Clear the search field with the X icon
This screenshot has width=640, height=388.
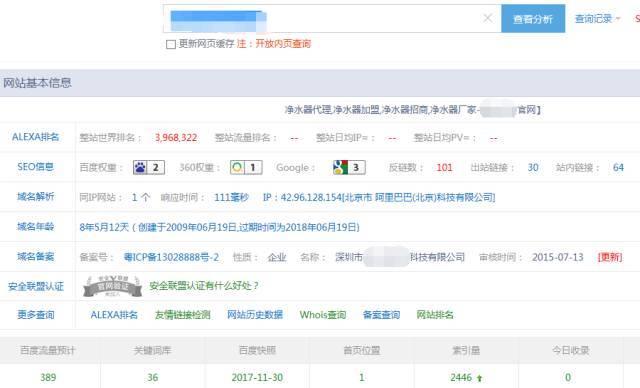tap(487, 18)
